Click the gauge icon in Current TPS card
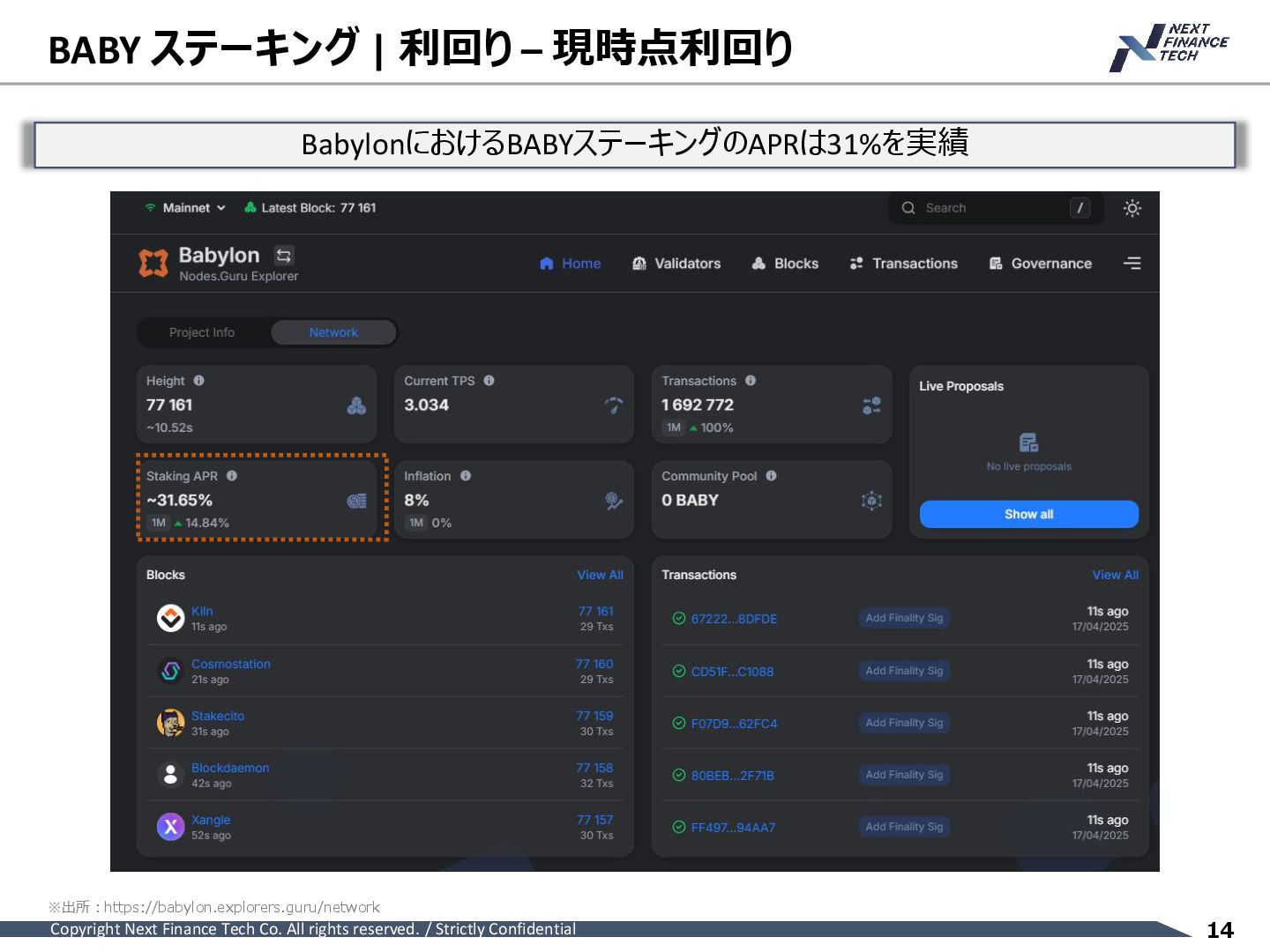The width and height of the screenshot is (1270, 952). 614,405
